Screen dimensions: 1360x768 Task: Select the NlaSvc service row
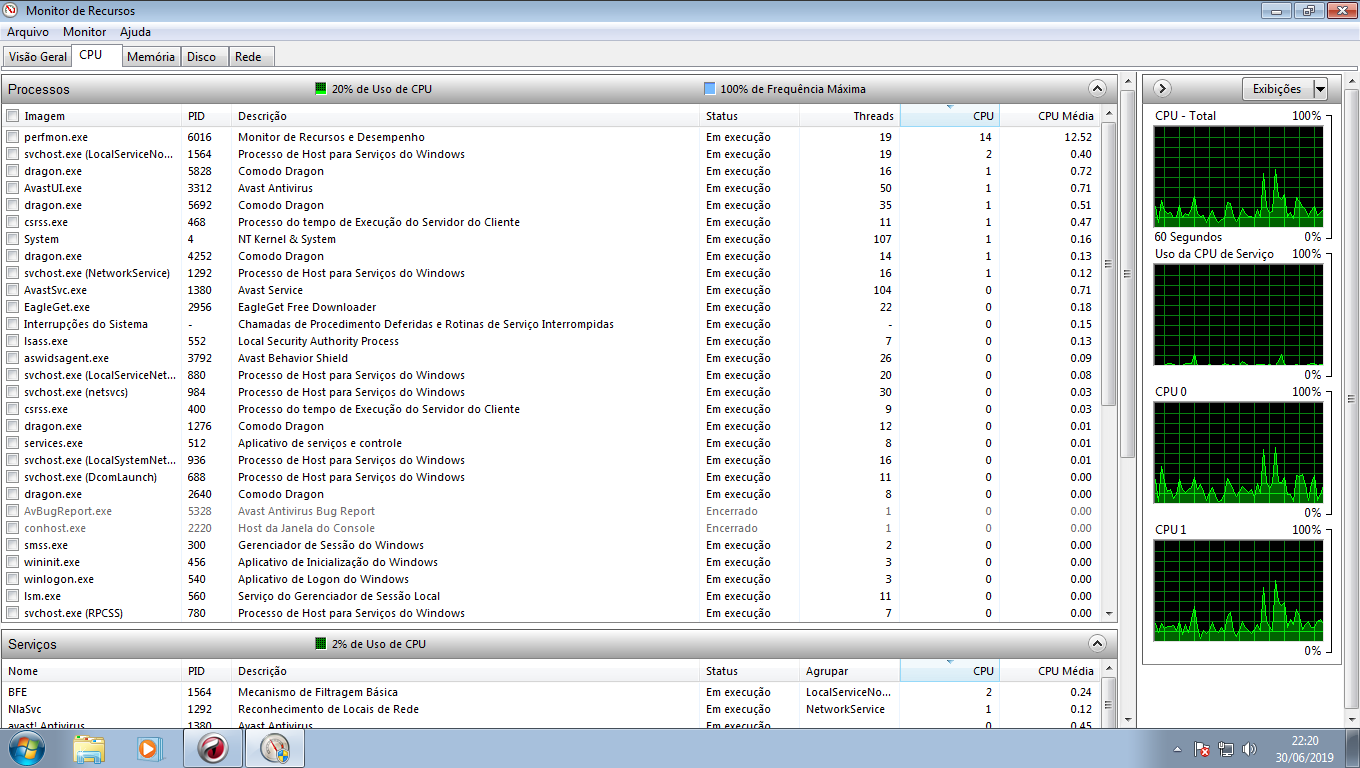pyautogui.click(x=551, y=709)
